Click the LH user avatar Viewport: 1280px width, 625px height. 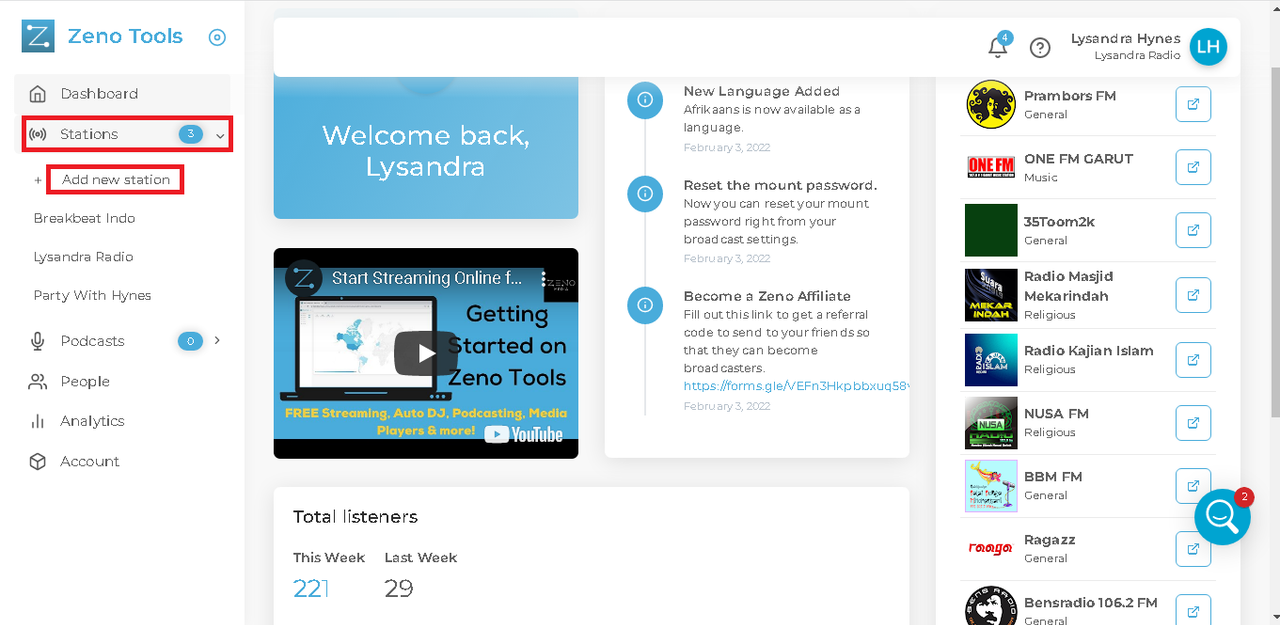pyautogui.click(x=1208, y=46)
